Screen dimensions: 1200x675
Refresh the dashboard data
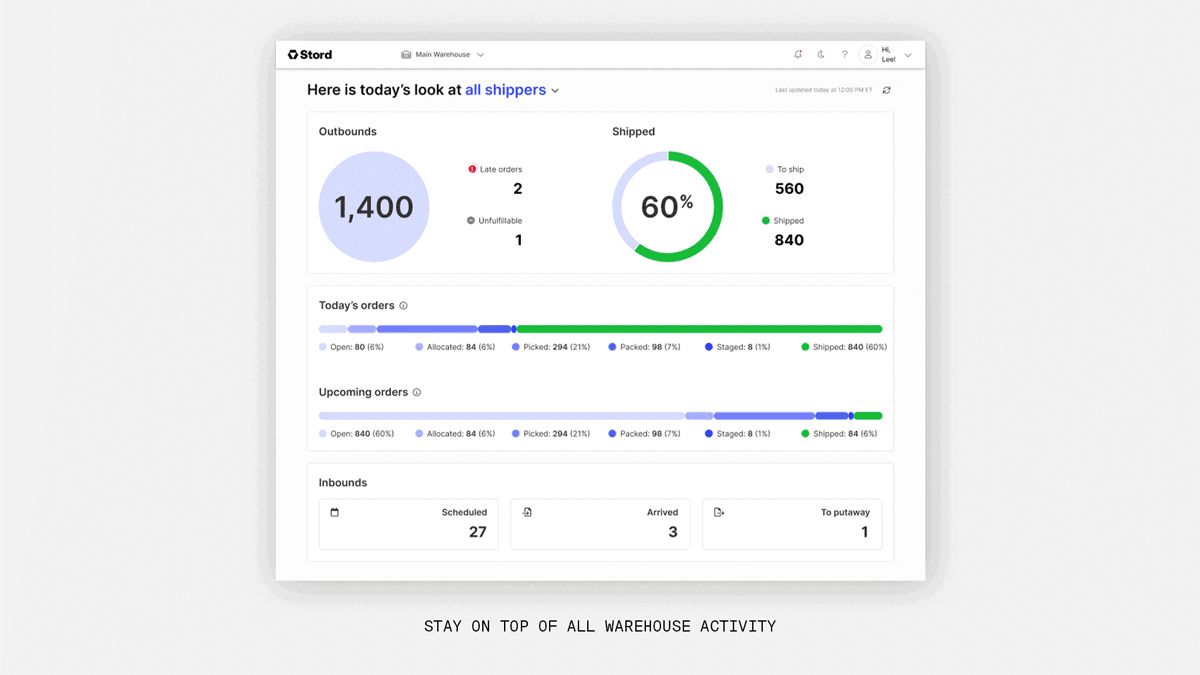click(886, 90)
